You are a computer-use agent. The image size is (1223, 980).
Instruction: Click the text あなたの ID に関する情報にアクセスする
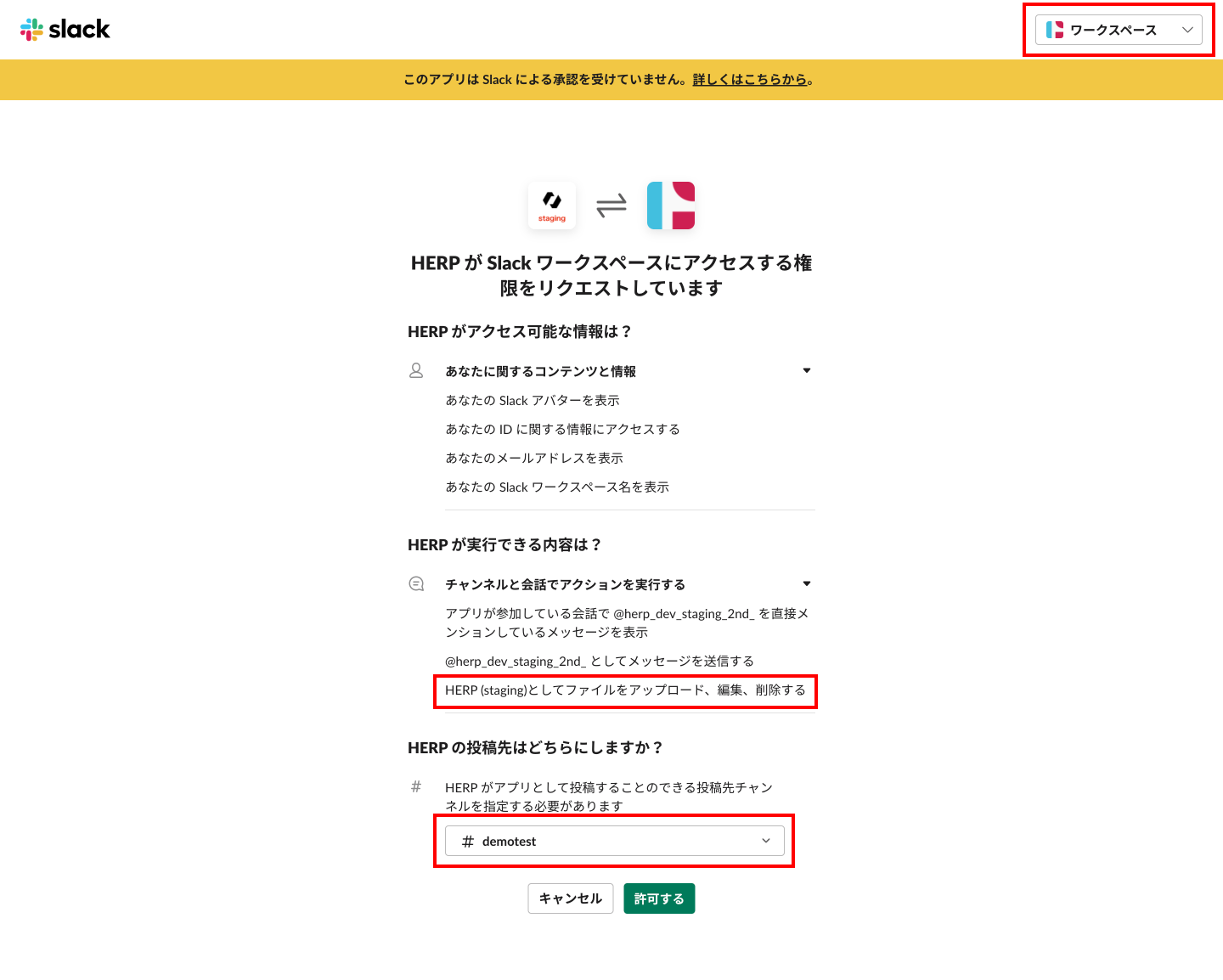point(562,430)
